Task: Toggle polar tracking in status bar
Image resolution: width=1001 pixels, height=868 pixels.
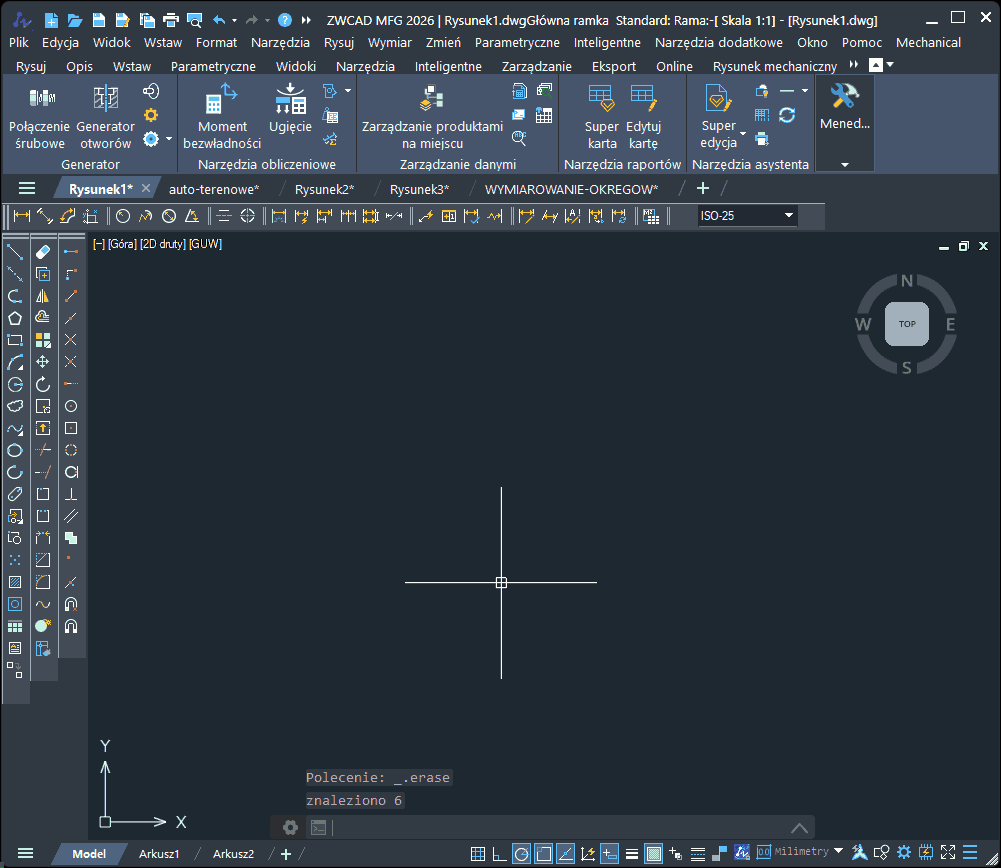Action: [x=522, y=853]
